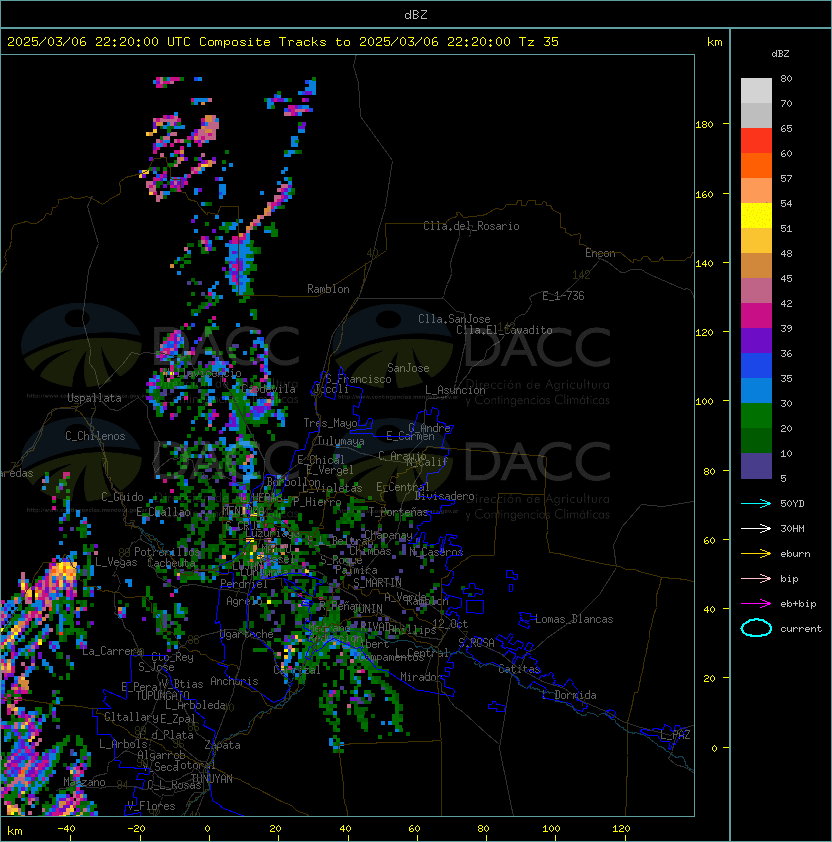Screen dimensions: 832x842
Task: Click the 'S_Francisco' place label
Action: [358, 379]
